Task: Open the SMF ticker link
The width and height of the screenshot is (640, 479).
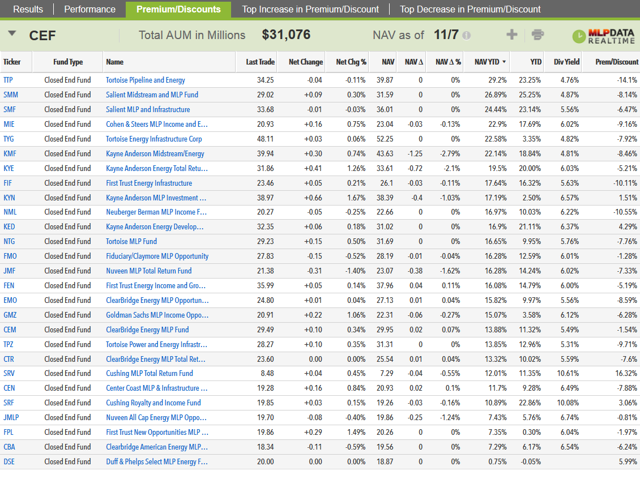Action: 9,109
